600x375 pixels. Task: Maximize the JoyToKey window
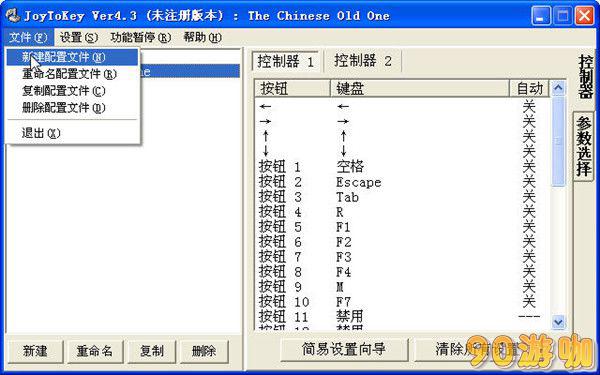point(562,16)
